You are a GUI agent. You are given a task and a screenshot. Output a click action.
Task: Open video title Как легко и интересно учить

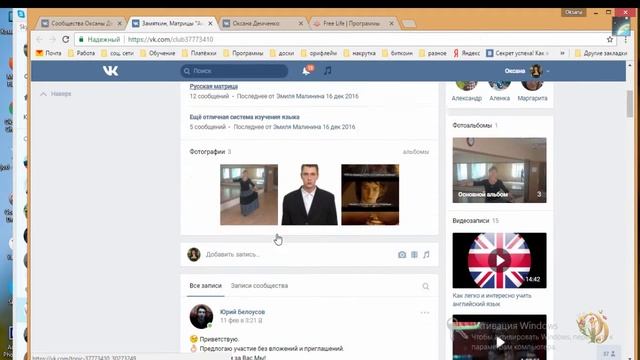(492, 300)
